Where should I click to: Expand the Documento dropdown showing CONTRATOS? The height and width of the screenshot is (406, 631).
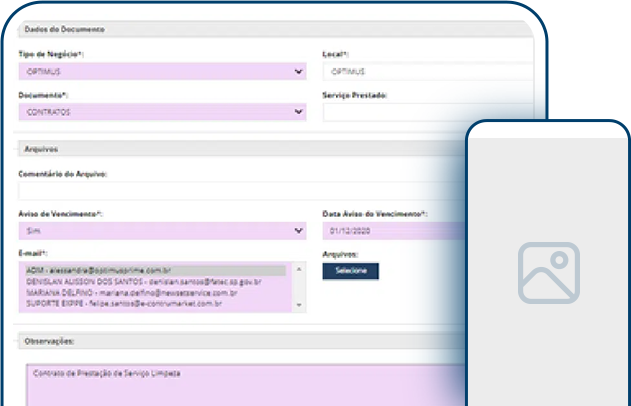click(x=162, y=112)
